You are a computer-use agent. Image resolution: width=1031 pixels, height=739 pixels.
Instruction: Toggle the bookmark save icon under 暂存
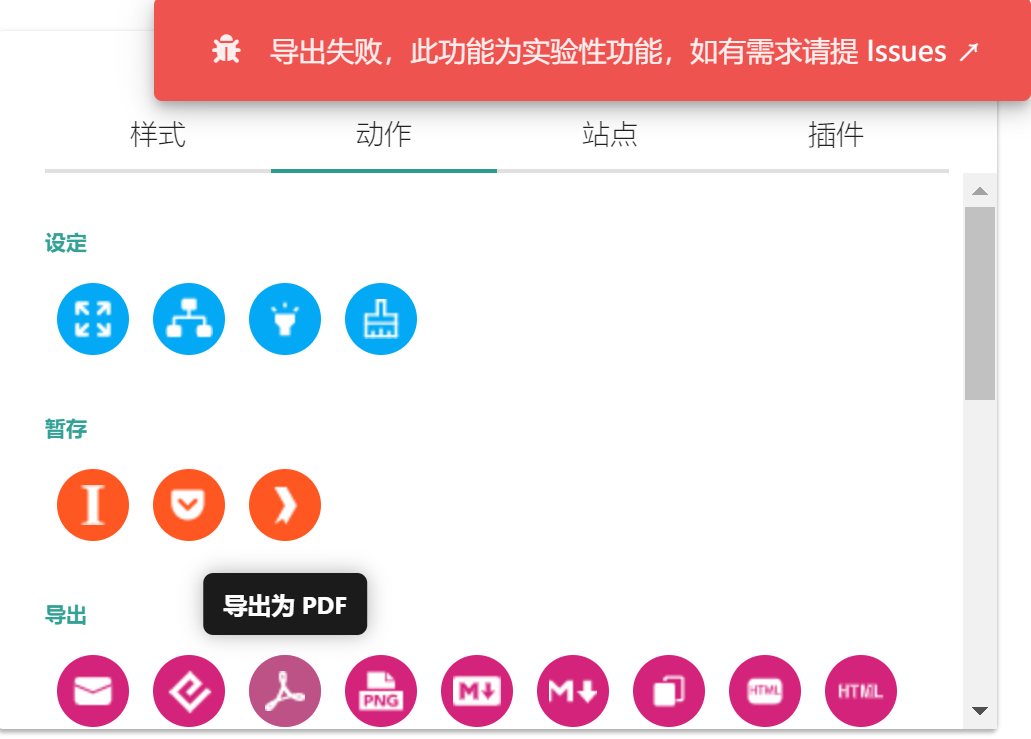285,505
